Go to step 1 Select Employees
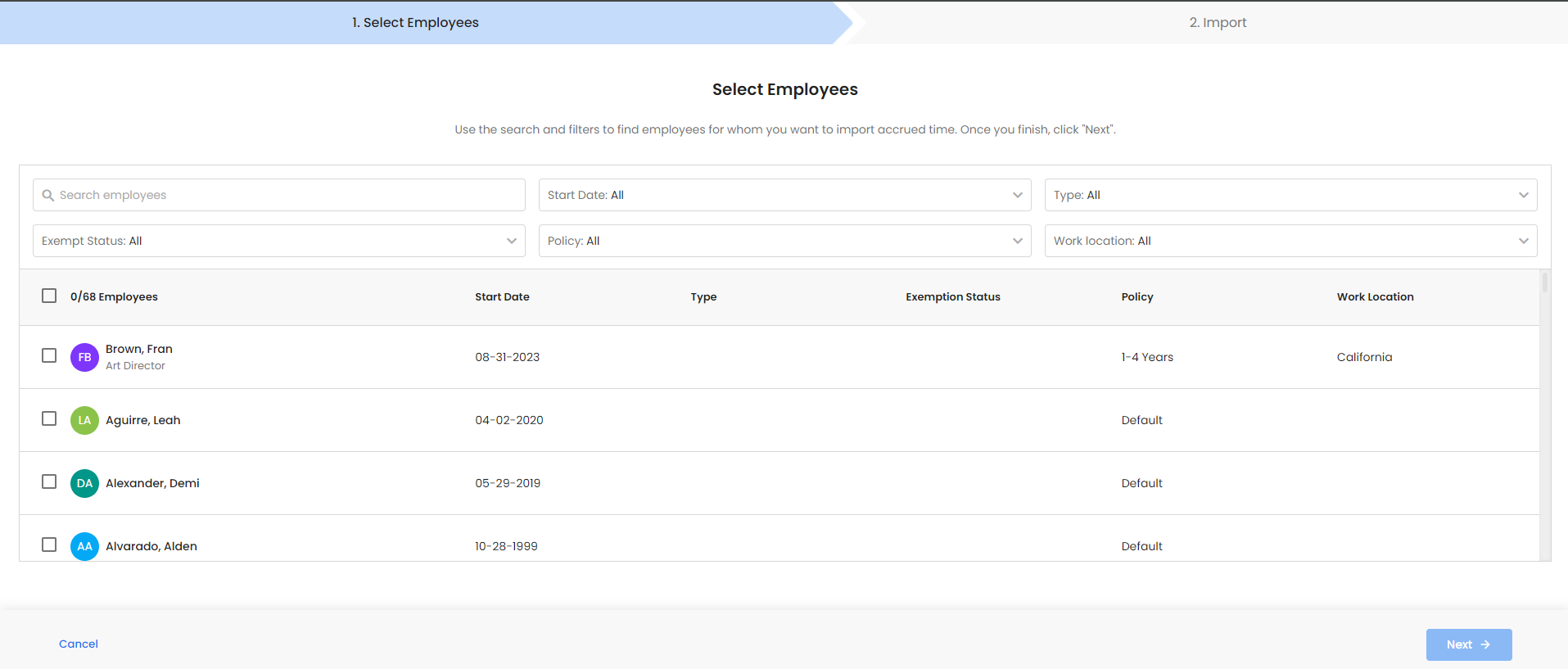1568x669 pixels. point(415,22)
